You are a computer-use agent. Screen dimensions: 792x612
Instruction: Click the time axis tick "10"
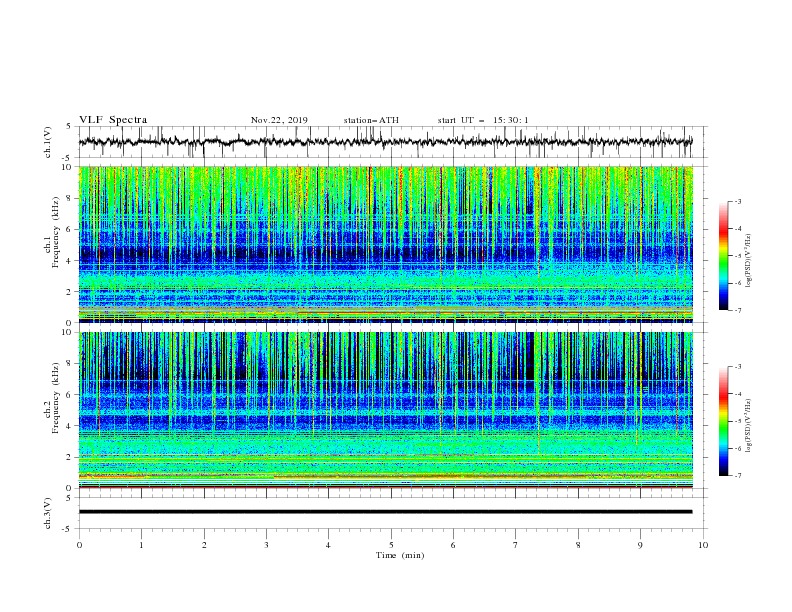[x=703, y=545]
